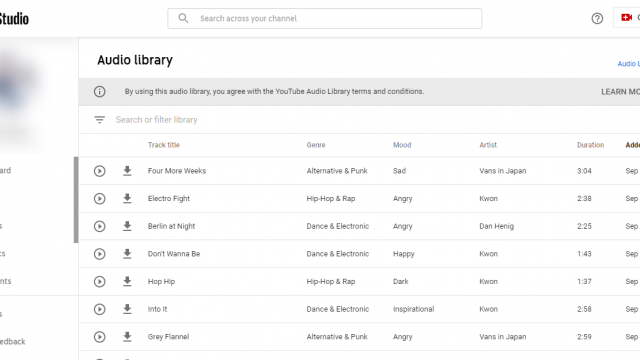This screenshot has width=640, height=360.
Task: Play the Electro Fight track
Action: pos(100,199)
